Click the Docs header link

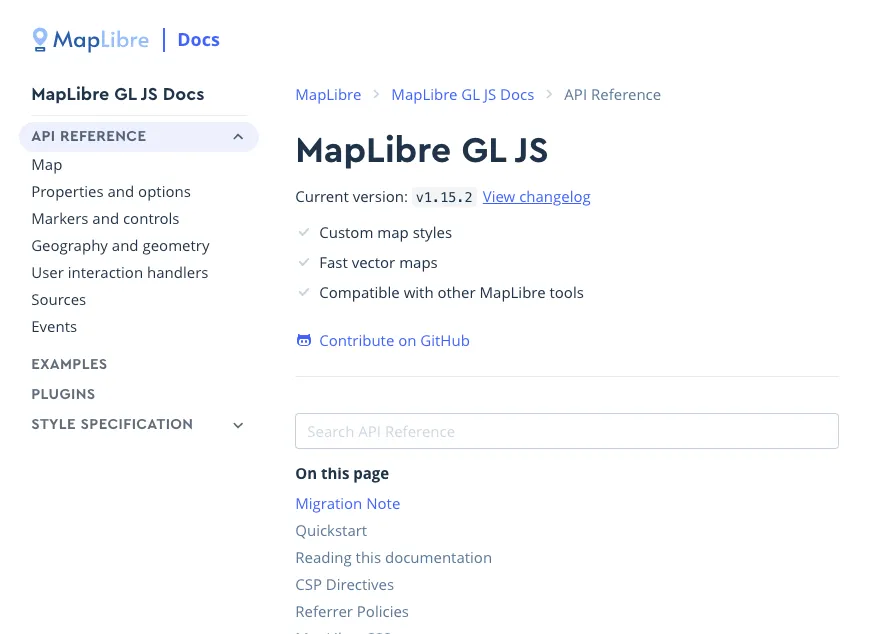pos(198,39)
